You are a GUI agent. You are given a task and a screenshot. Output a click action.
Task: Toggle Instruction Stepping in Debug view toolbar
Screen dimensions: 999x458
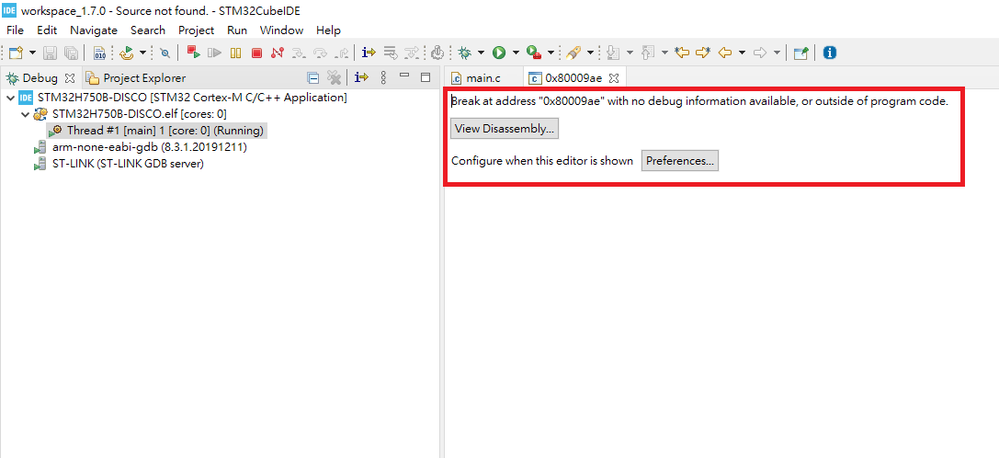pos(362,78)
